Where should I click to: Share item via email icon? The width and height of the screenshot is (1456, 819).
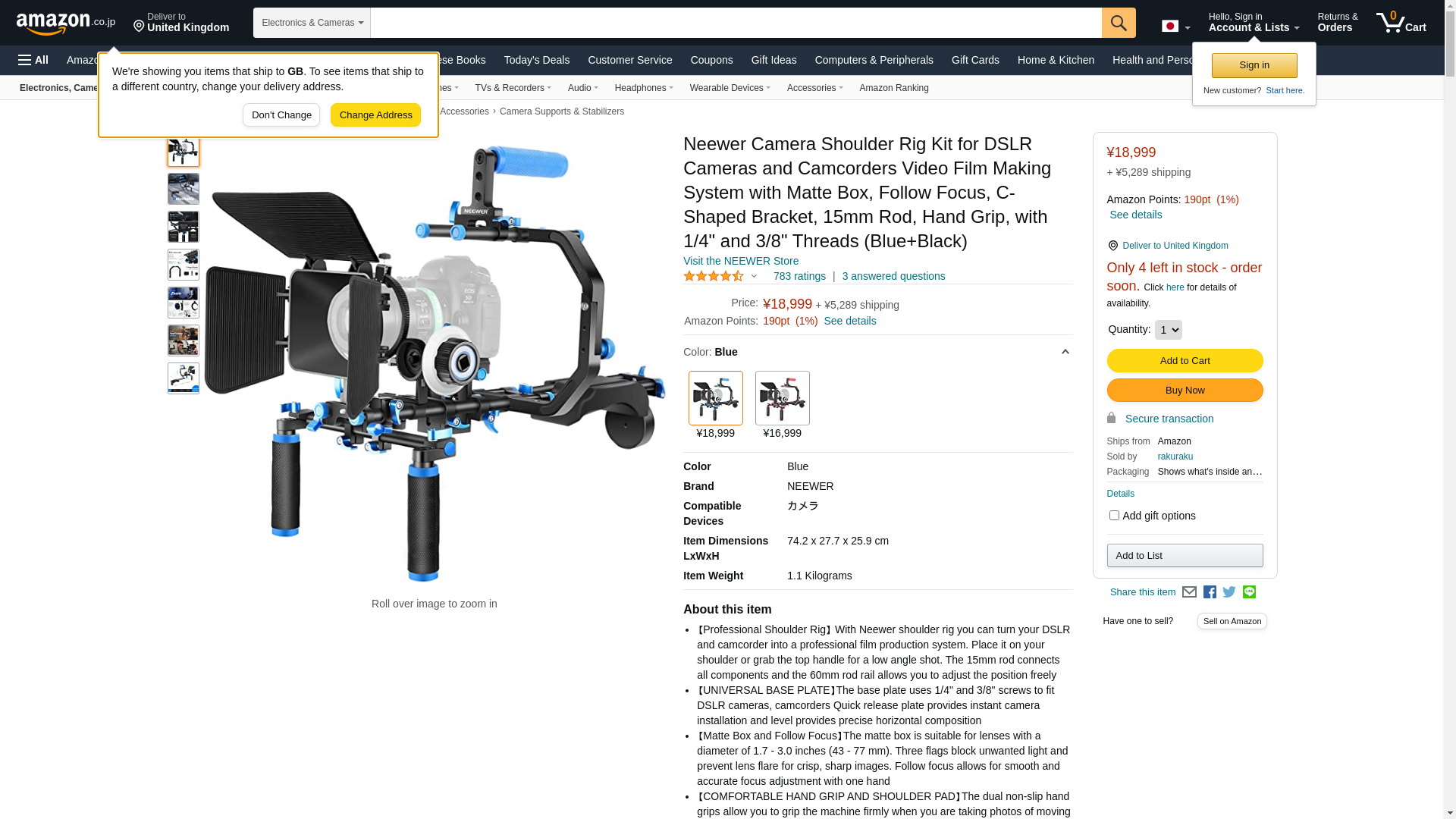point(1189,592)
